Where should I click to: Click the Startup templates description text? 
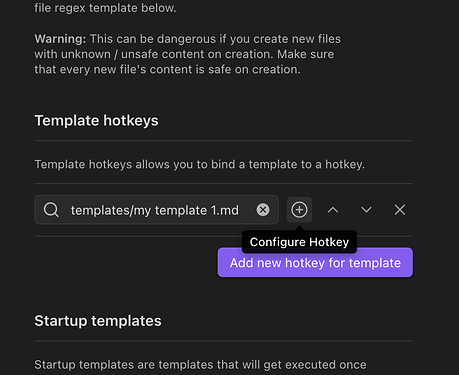click(200, 365)
